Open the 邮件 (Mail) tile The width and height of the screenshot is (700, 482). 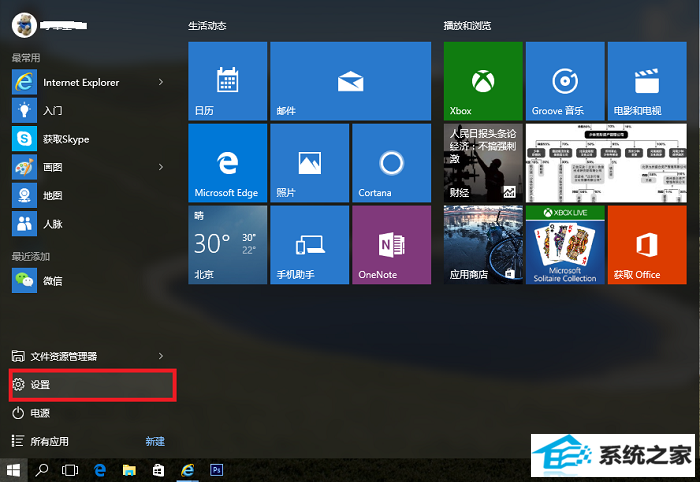pyautogui.click(x=350, y=81)
